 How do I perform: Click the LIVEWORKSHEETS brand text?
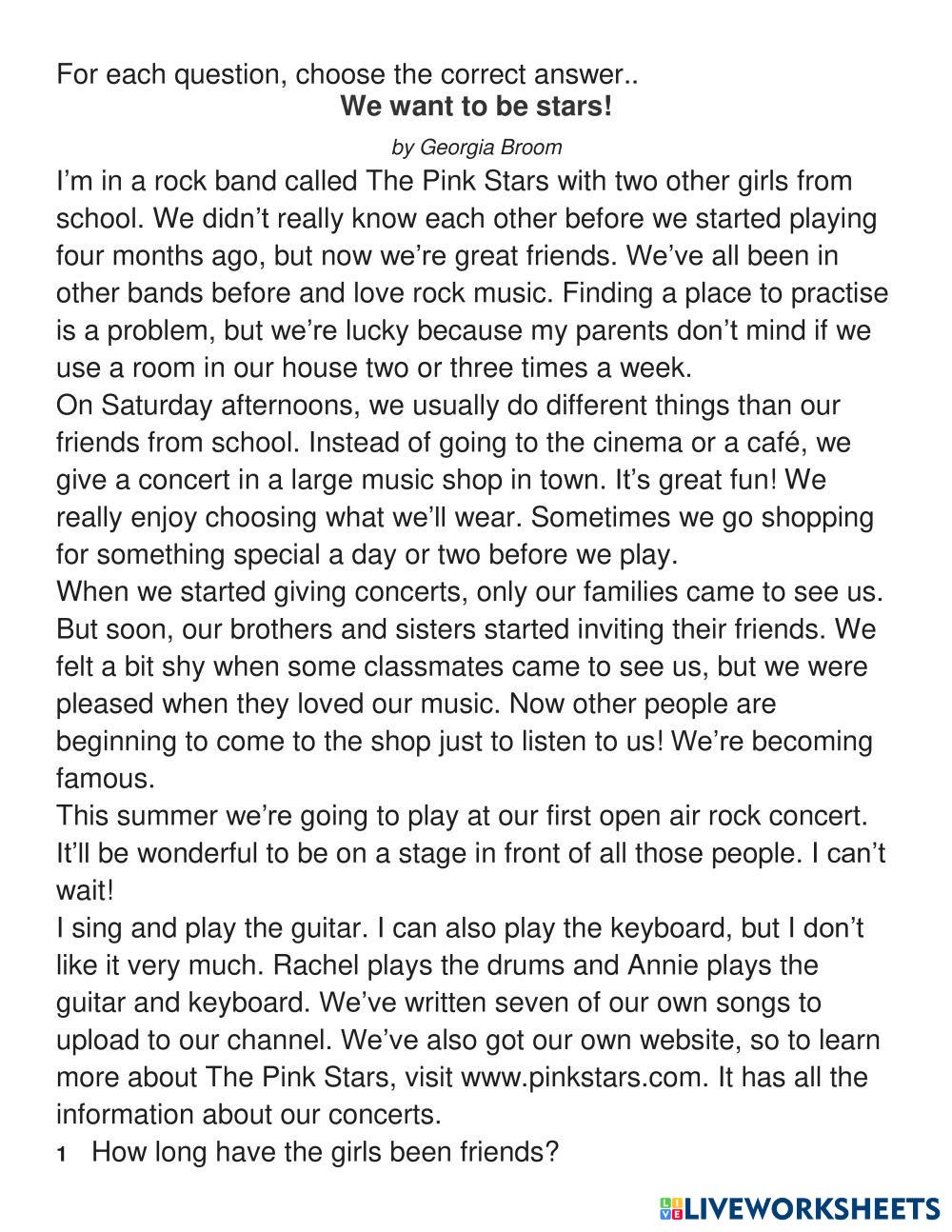[x=812, y=1208]
